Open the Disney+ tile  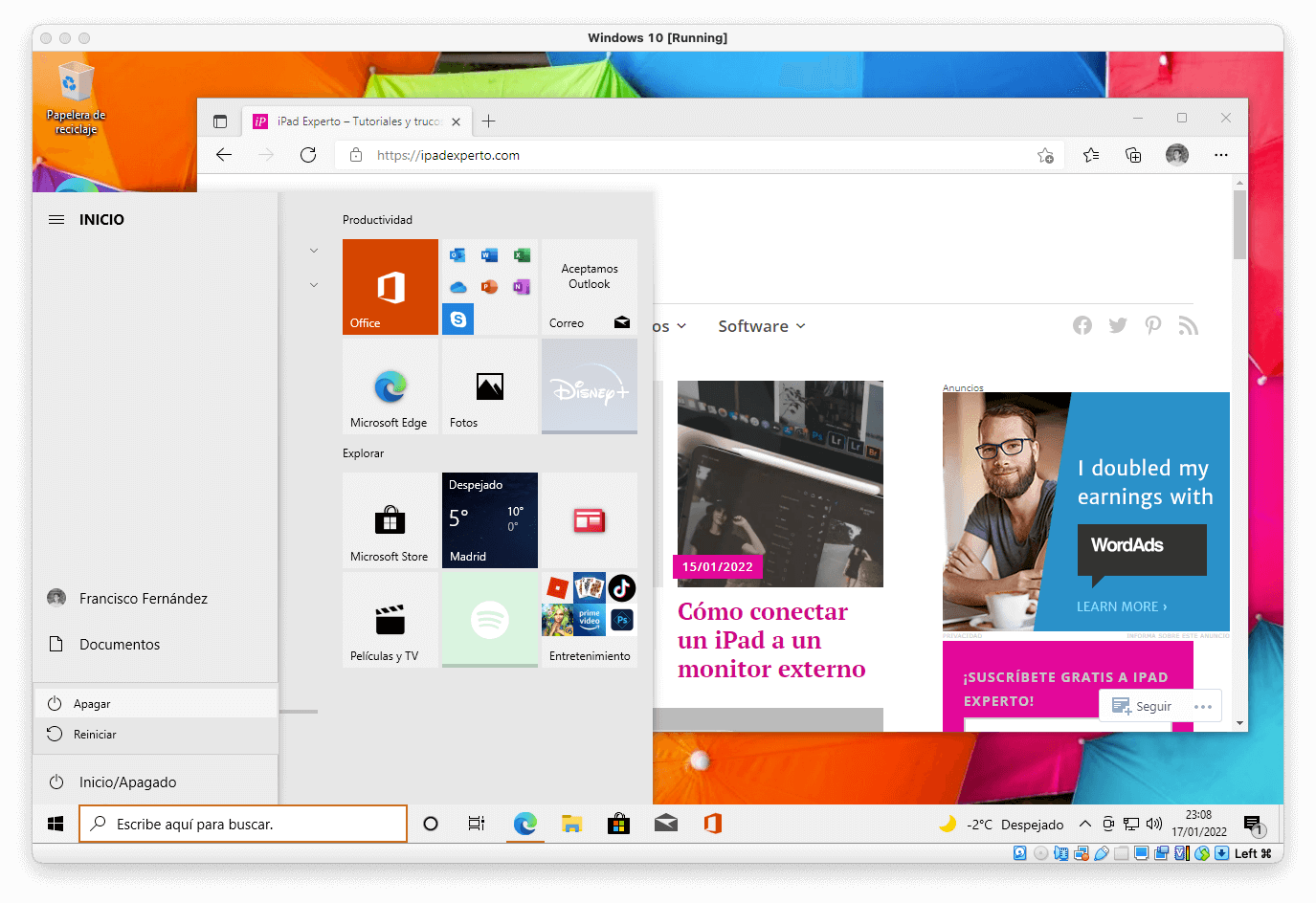click(589, 386)
